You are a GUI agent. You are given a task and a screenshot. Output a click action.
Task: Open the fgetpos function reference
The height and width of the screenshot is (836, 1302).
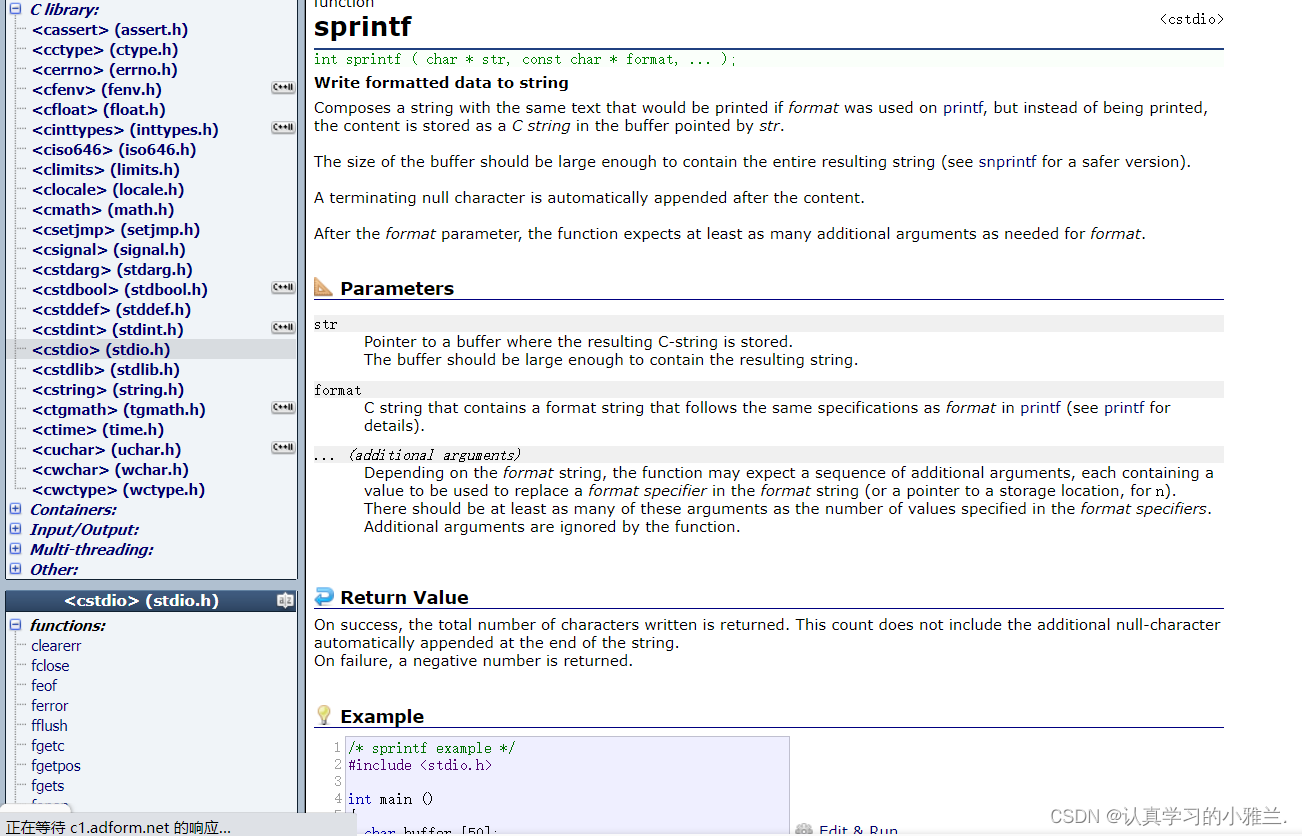(x=56, y=765)
